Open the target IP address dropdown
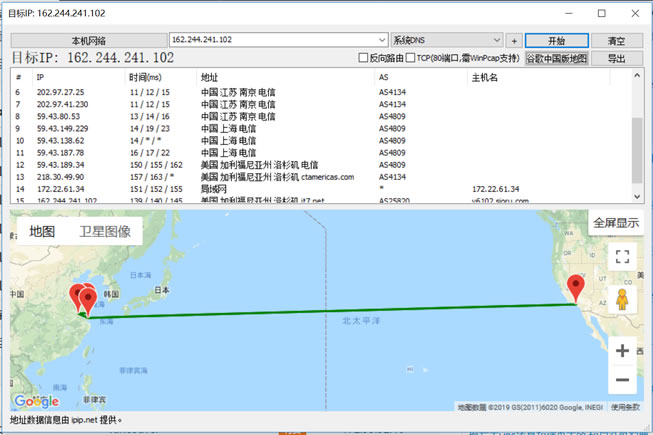The width and height of the screenshot is (653, 435). pos(382,40)
